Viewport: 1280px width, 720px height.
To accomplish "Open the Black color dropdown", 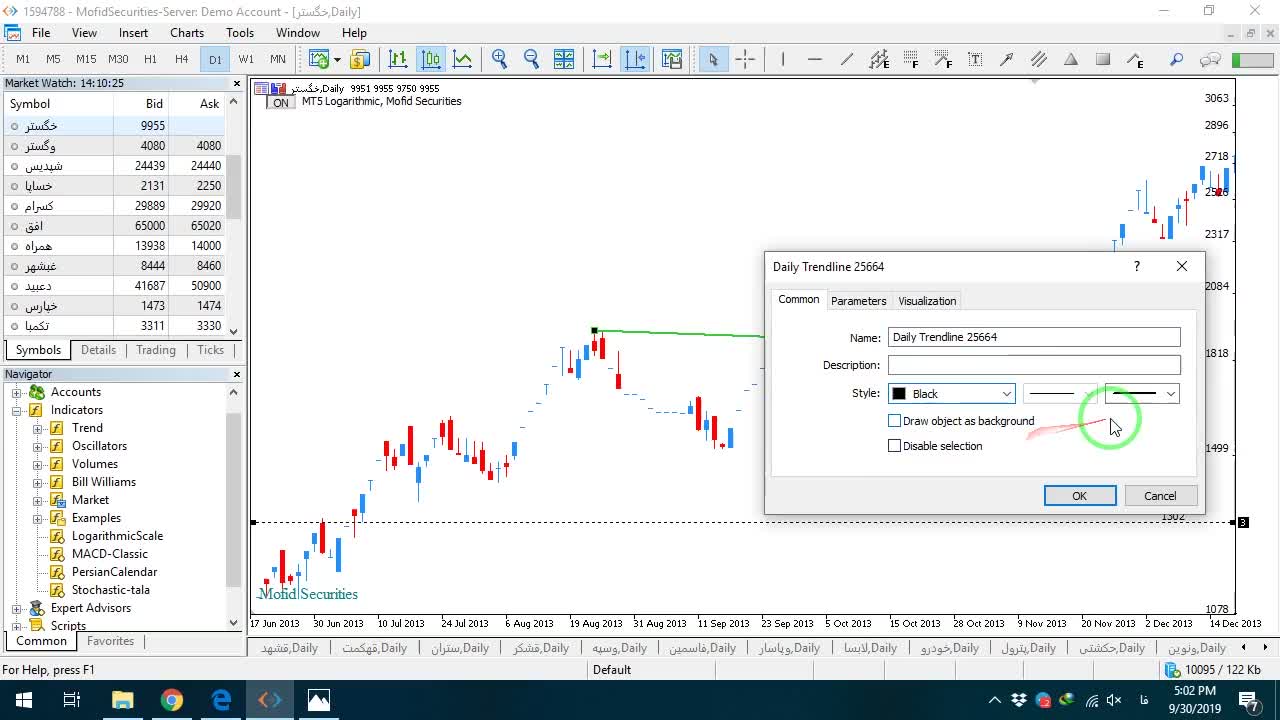I will click(952, 394).
